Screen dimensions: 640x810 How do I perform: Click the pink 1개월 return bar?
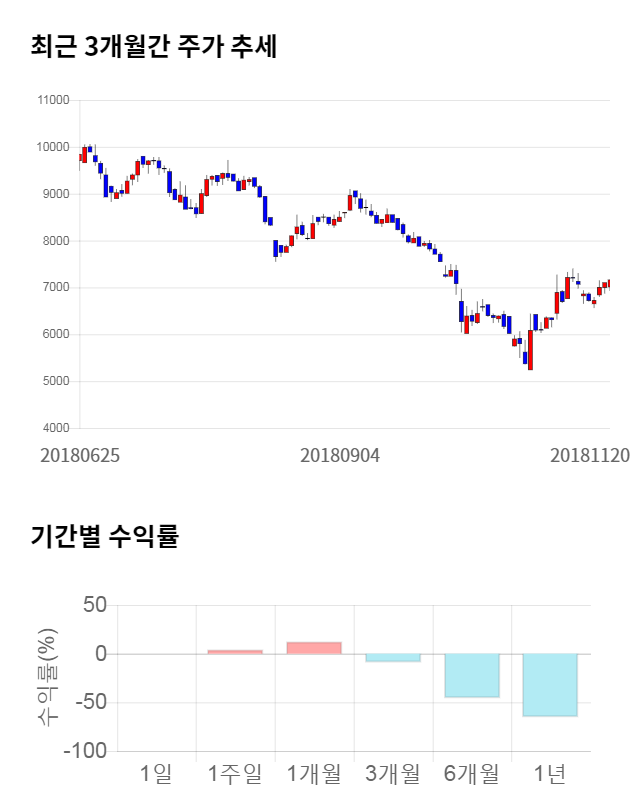click(314, 648)
